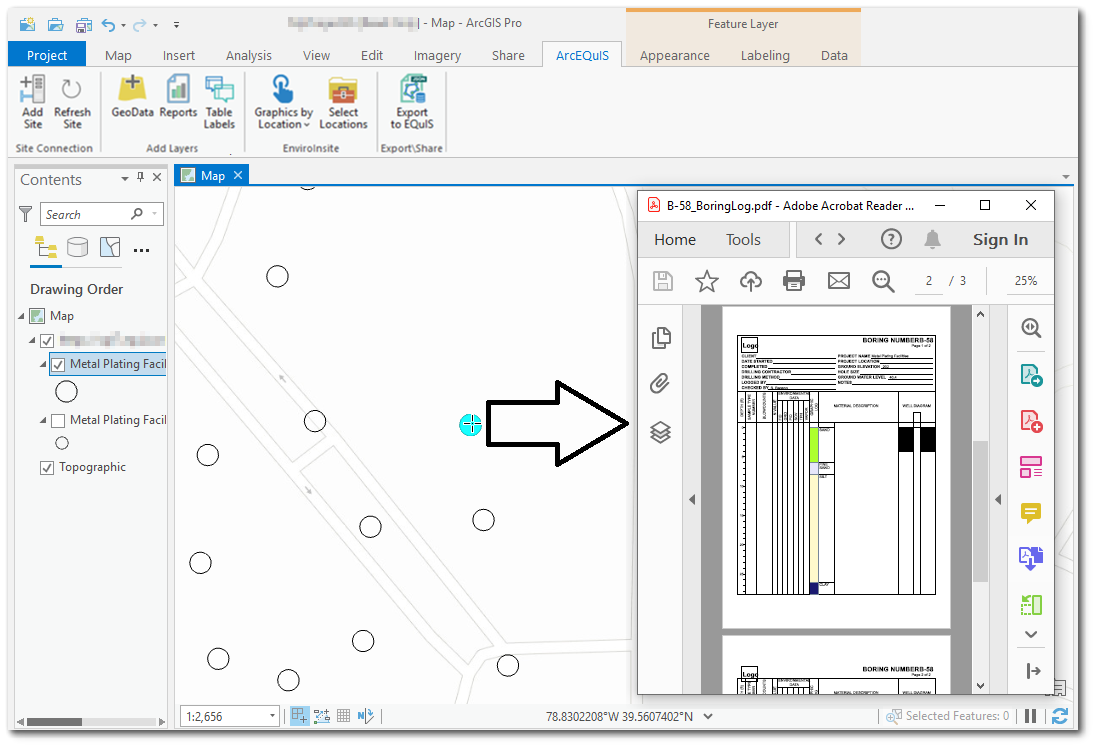The width and height of the screenshot is (1094, 746).
Task: Select List By Data Source icon
Action: (x=77, y=248)
